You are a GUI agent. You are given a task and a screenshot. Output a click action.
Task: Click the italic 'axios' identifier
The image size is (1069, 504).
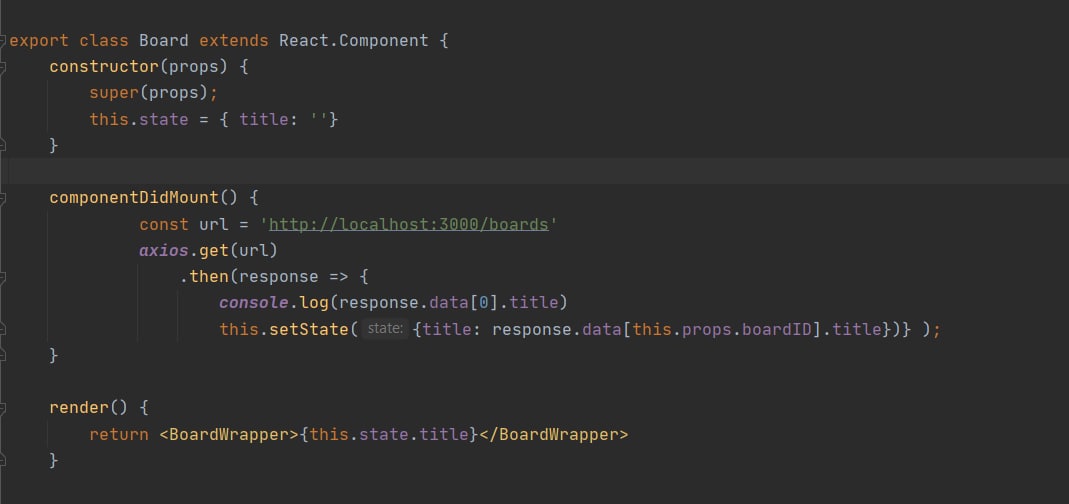coord(164,250)
